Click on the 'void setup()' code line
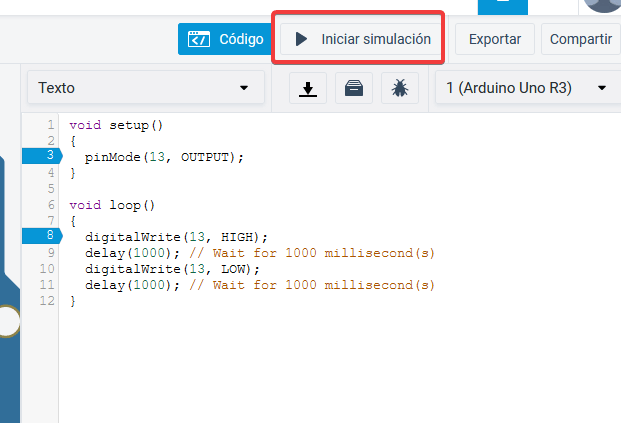 (116, 125)
